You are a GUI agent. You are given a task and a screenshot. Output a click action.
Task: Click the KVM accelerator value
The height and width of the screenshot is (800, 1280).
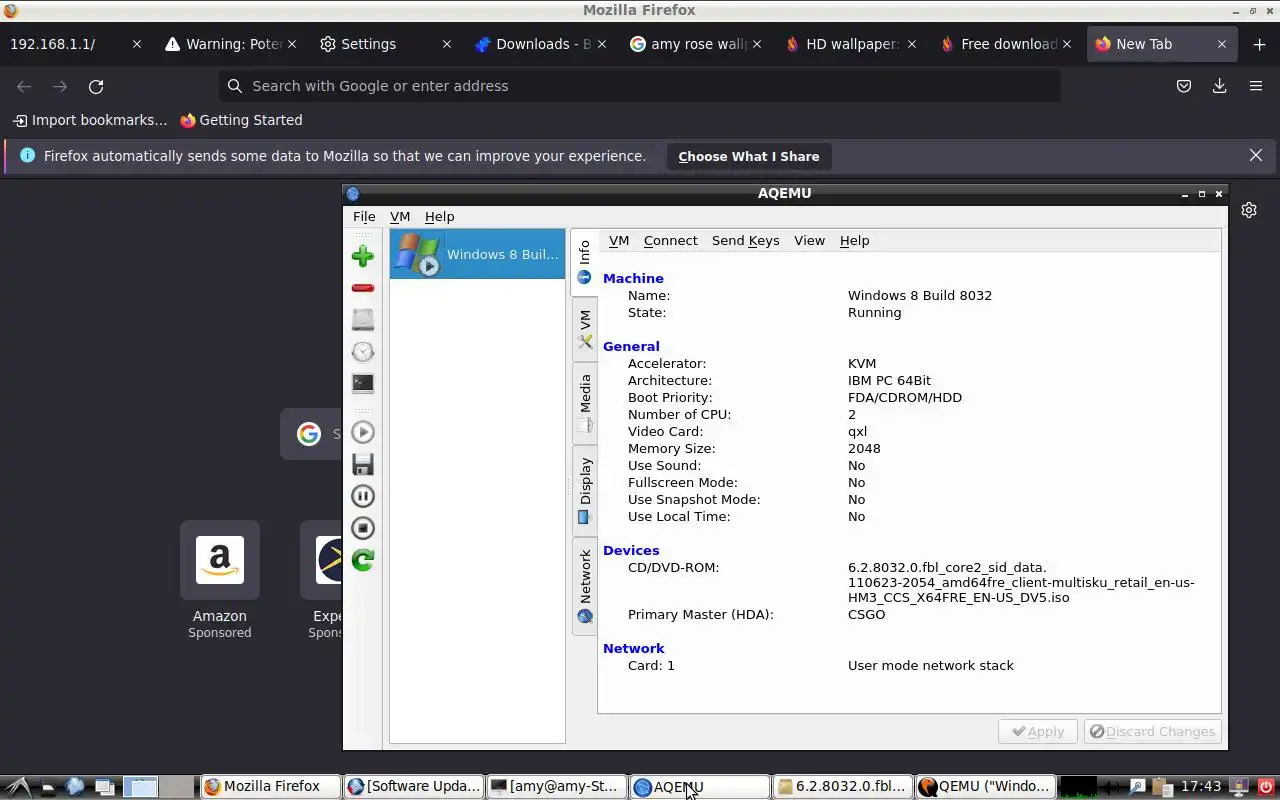tap(862, 363)
